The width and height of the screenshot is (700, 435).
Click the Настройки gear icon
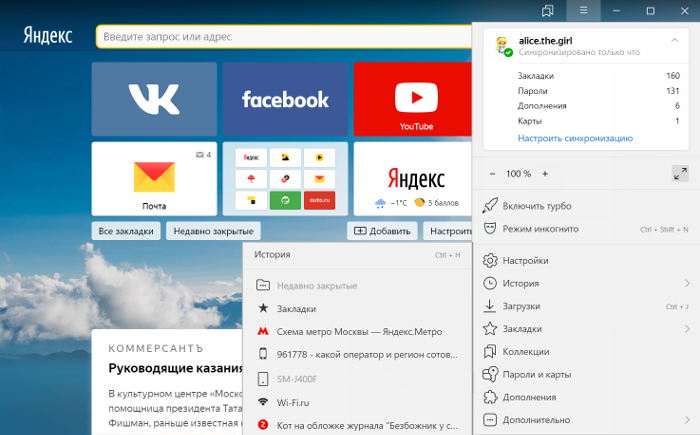pos(490,260)
